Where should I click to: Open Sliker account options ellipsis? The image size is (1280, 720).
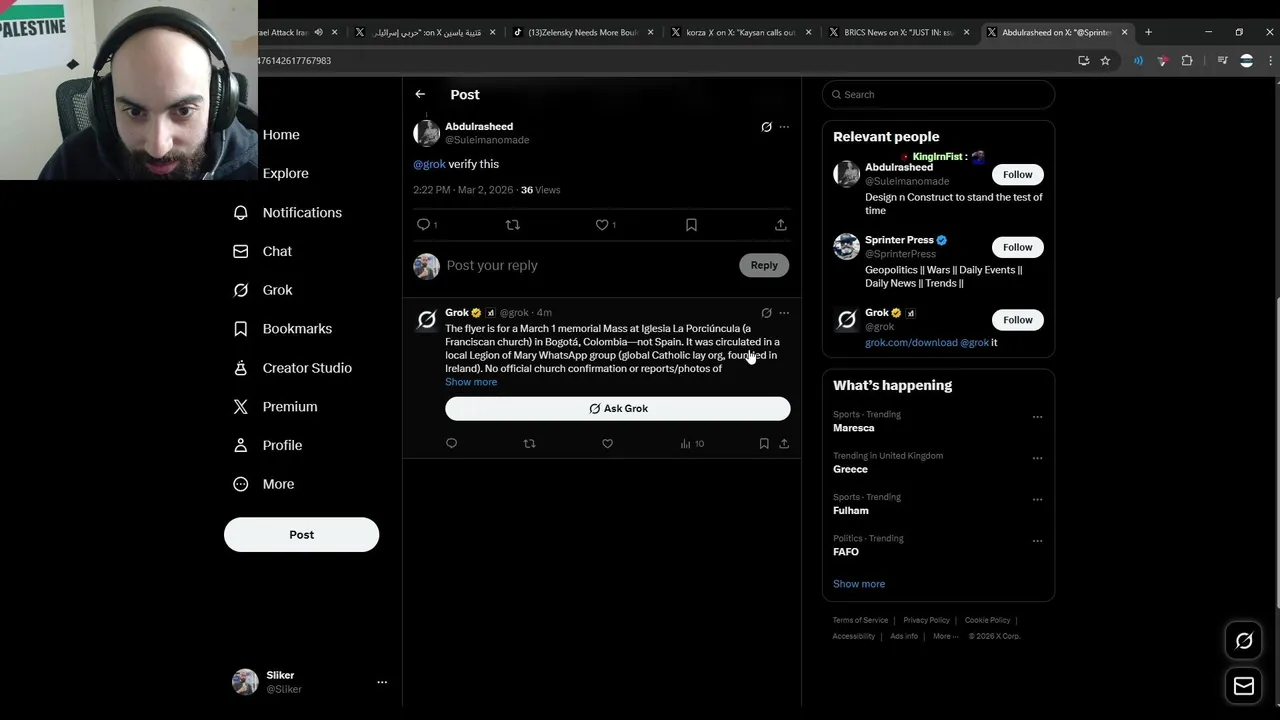tap(382, 682)
